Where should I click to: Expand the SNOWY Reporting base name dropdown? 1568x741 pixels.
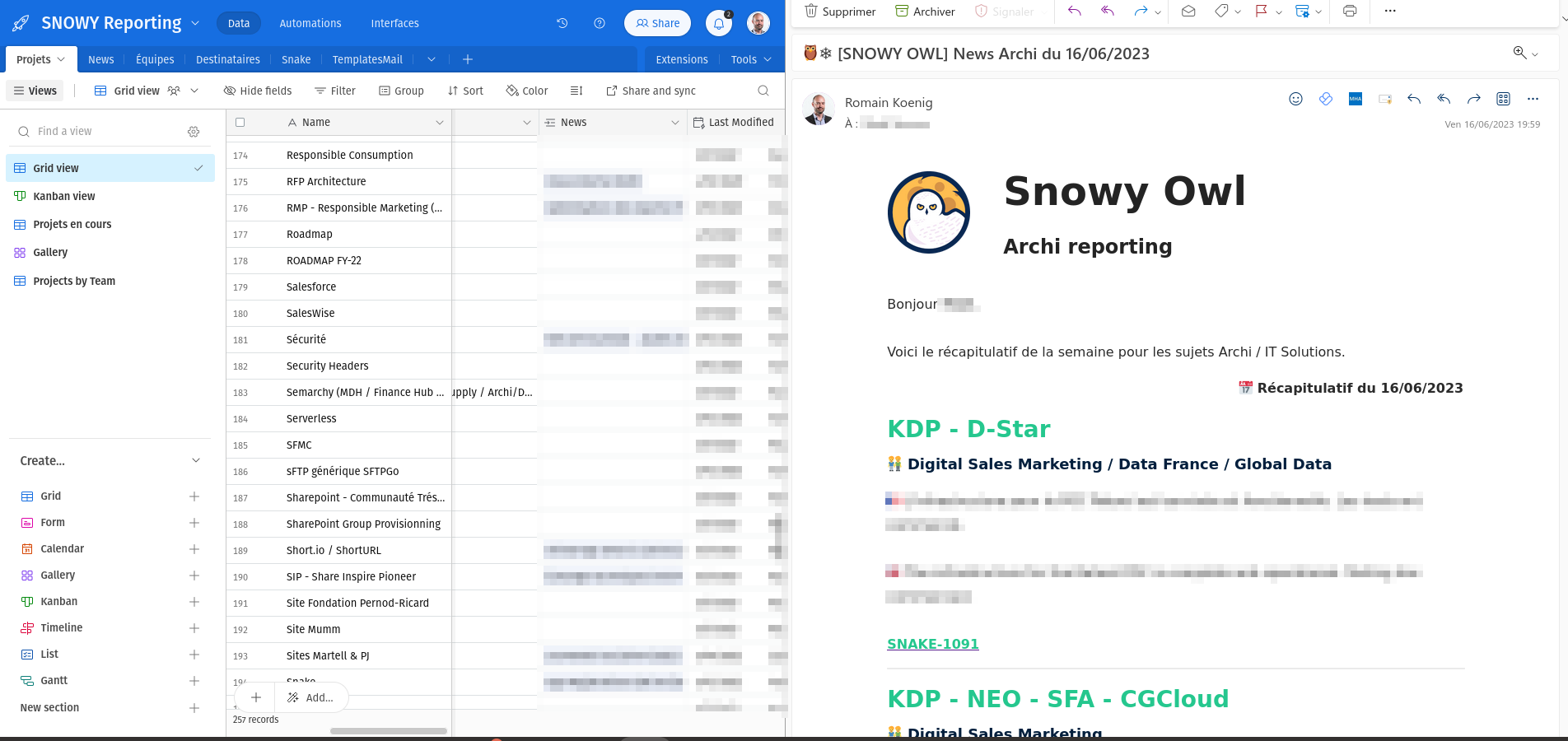(195, 23)
